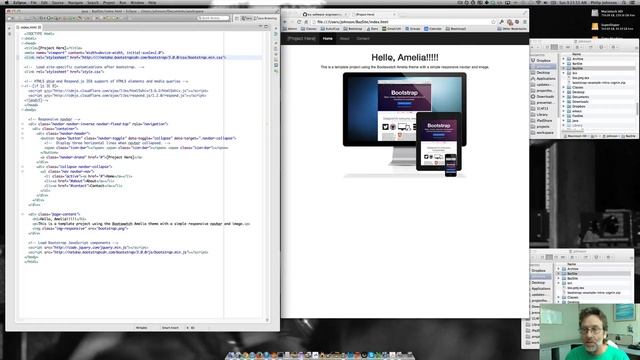This screenshot has width=640, height=360.
Task: Minimize the Eclipse editor area
Action: point(260,27)
